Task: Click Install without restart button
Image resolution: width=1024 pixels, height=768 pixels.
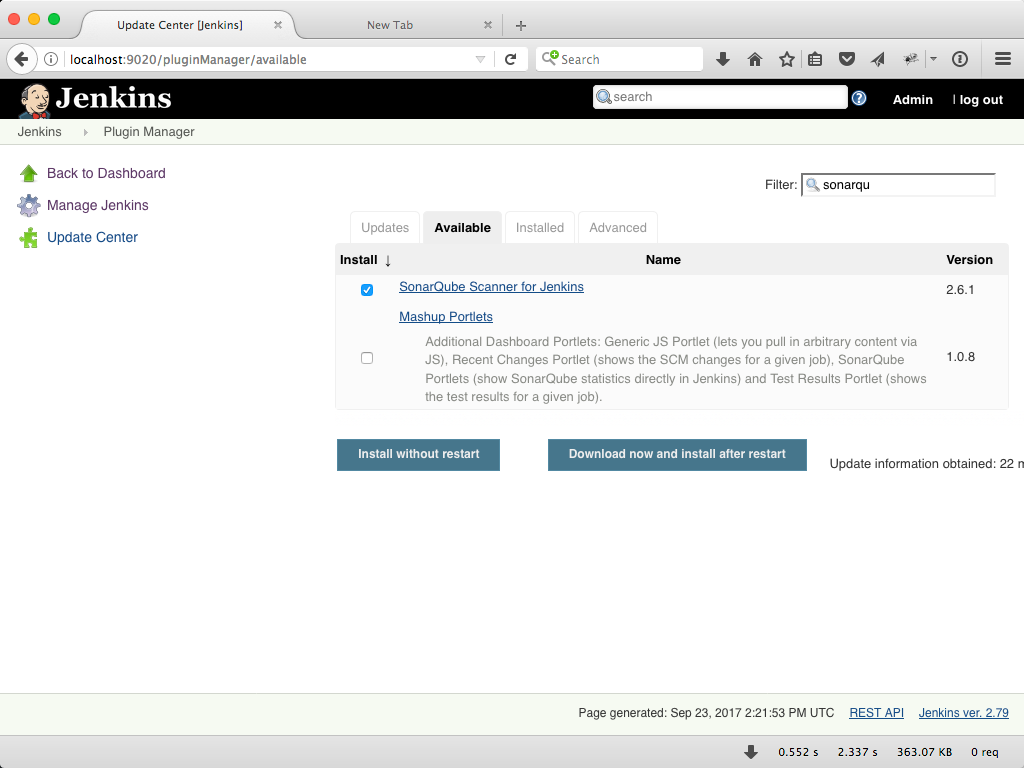Action: [419, 455]
